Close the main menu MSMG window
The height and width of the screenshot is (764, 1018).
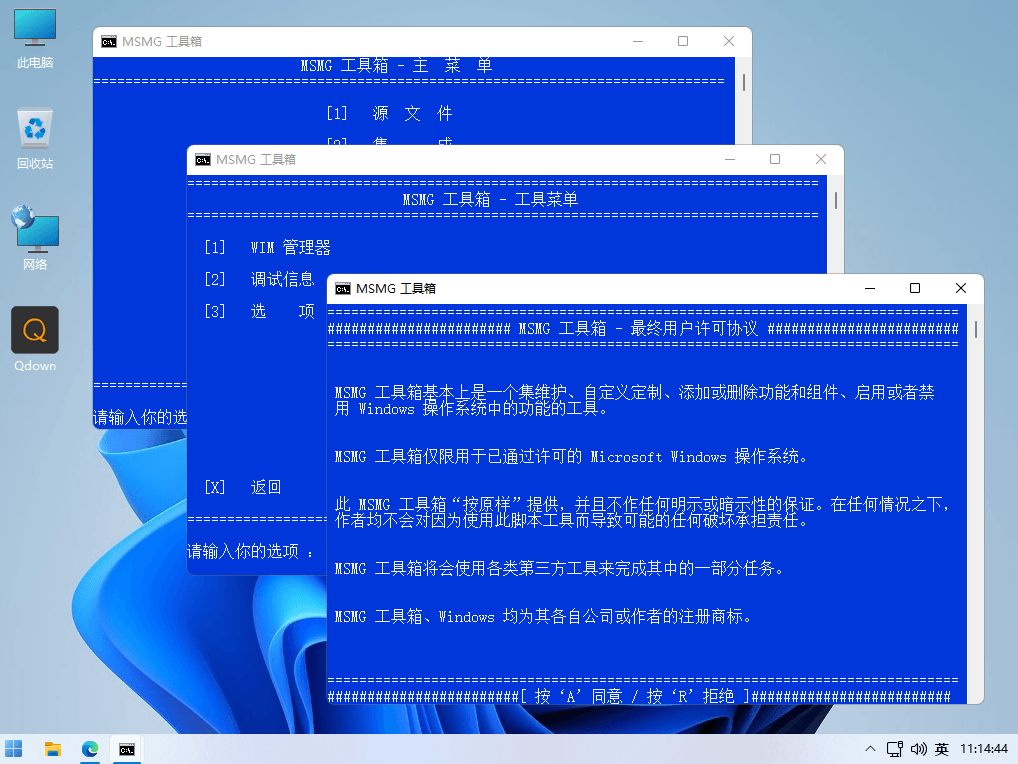(728, 41)
